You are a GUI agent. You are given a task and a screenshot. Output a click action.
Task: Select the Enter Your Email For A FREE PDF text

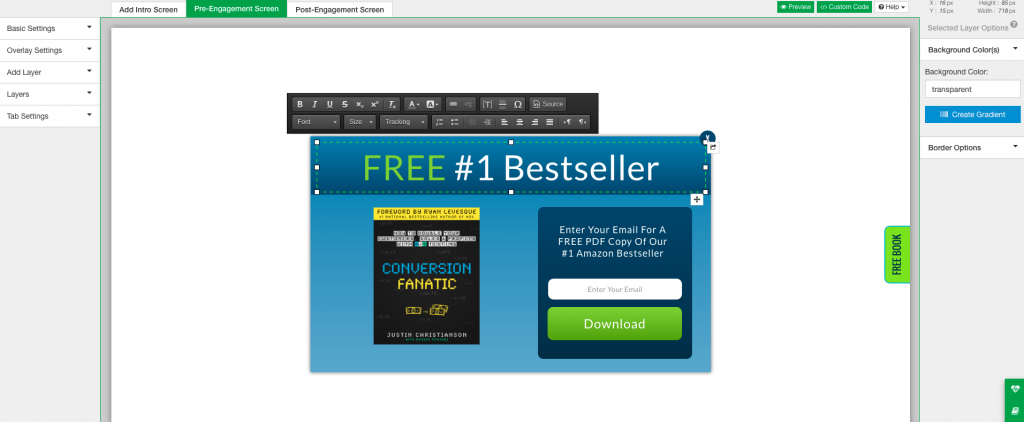[613, 242]
